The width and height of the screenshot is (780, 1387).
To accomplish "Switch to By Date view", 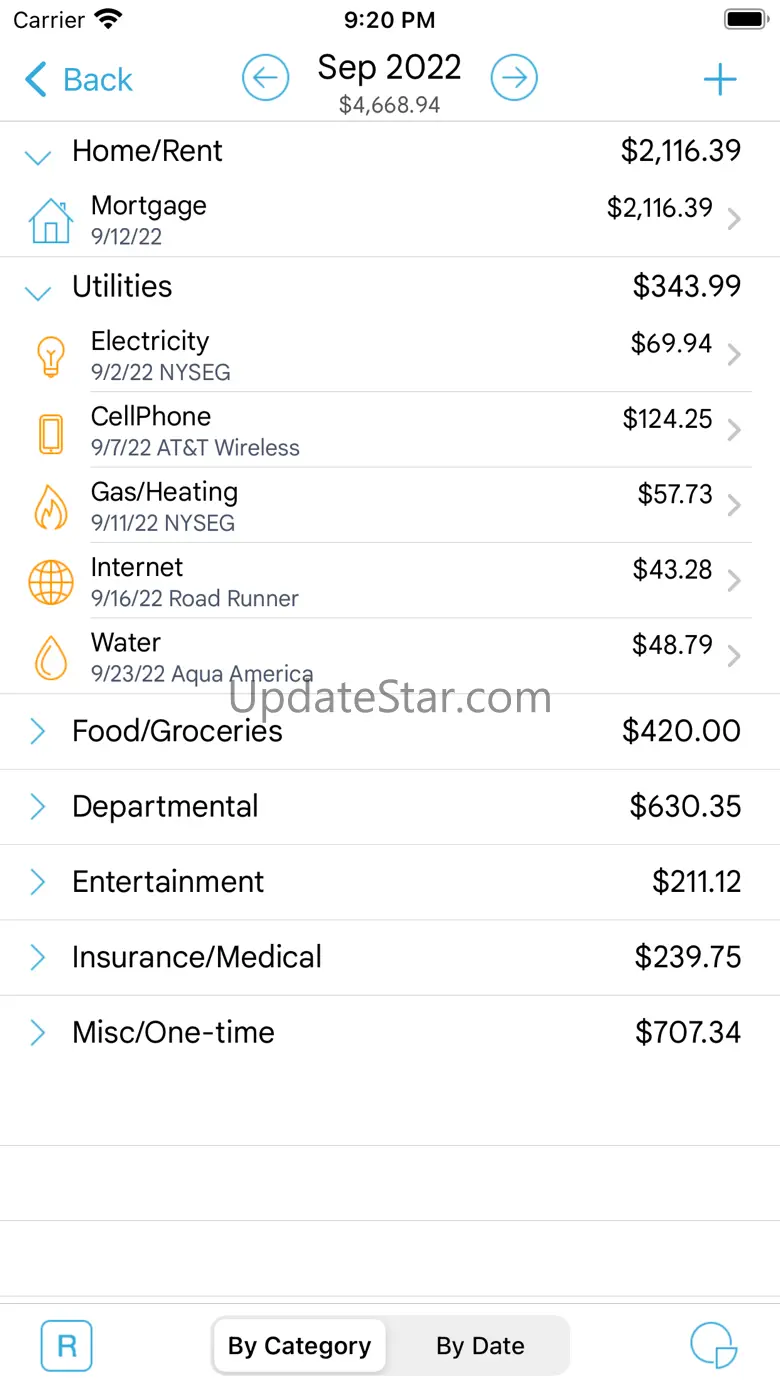I will pos(480,1346).
